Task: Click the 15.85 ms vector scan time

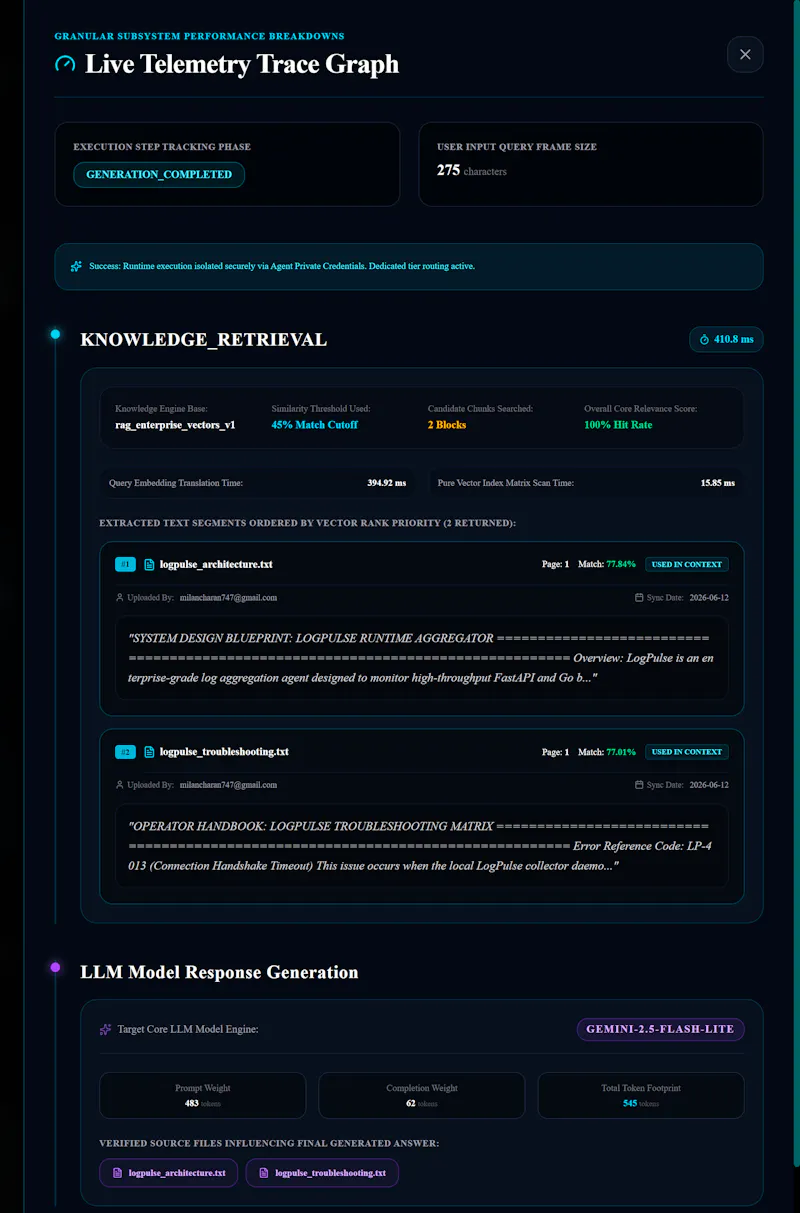Action: pos(718,483)
